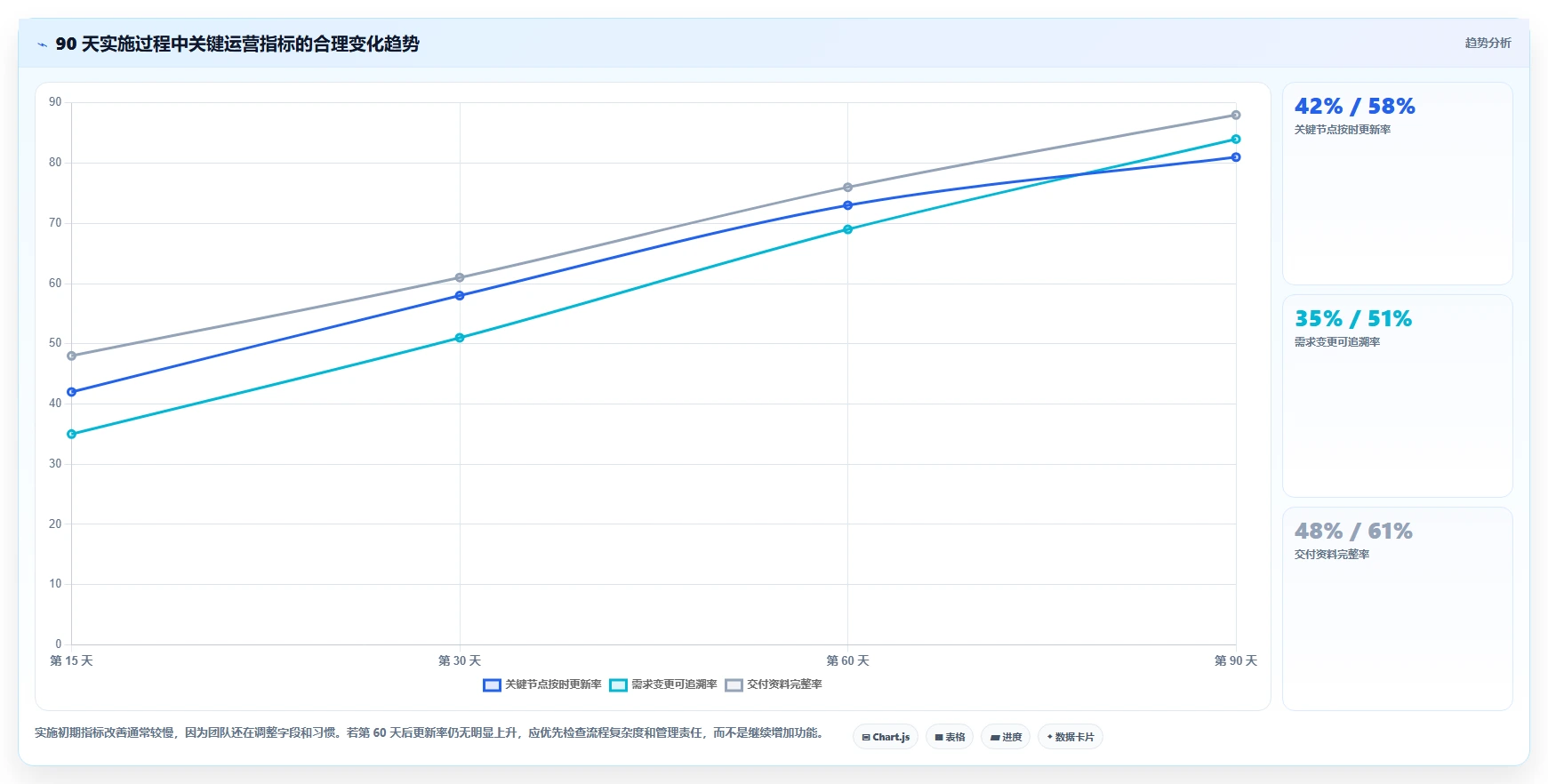
Task: Select the grey data point at 第 60 天
Action: point(847,188)
